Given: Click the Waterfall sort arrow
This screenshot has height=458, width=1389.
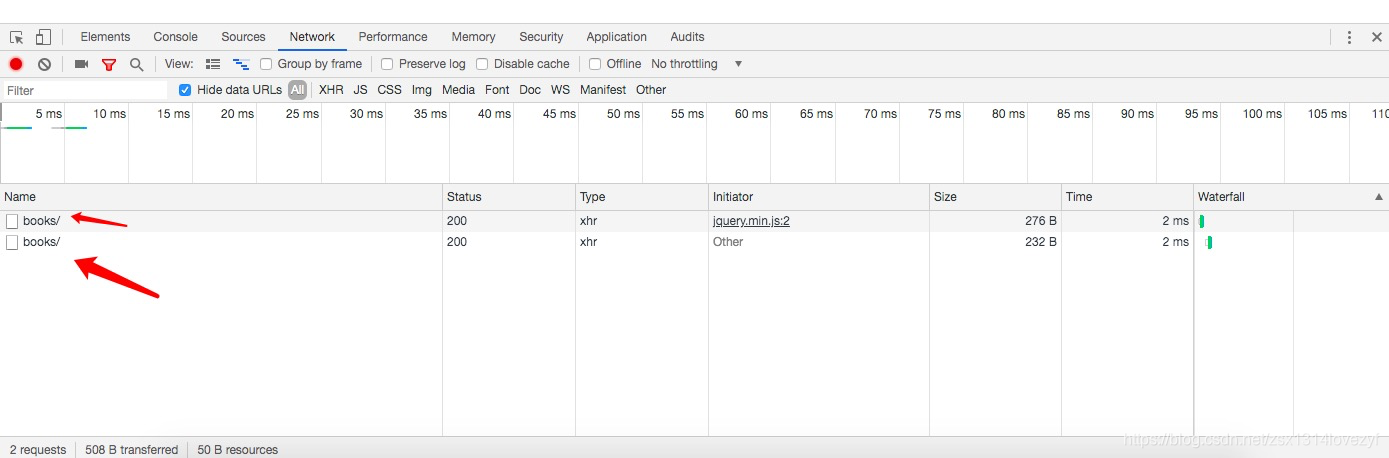Looking at the screenshot, I should point(1379,197).
